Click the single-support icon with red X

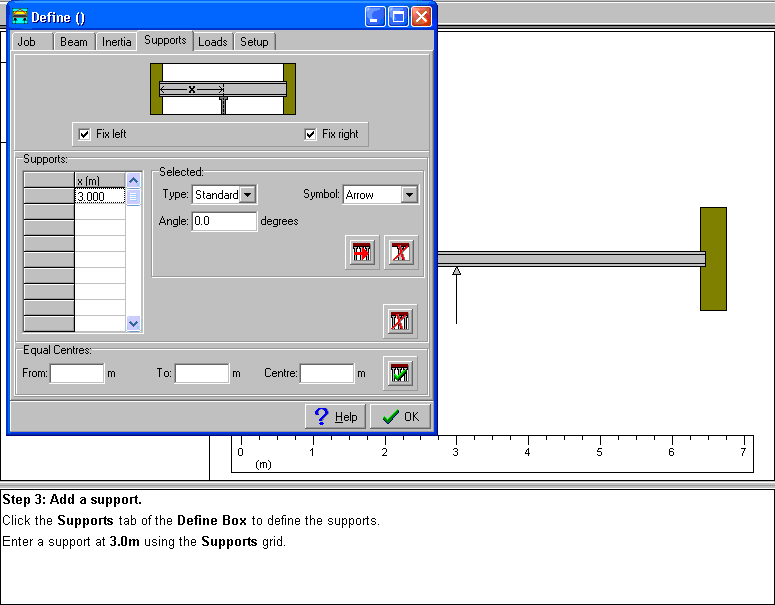tap(401, 253)
